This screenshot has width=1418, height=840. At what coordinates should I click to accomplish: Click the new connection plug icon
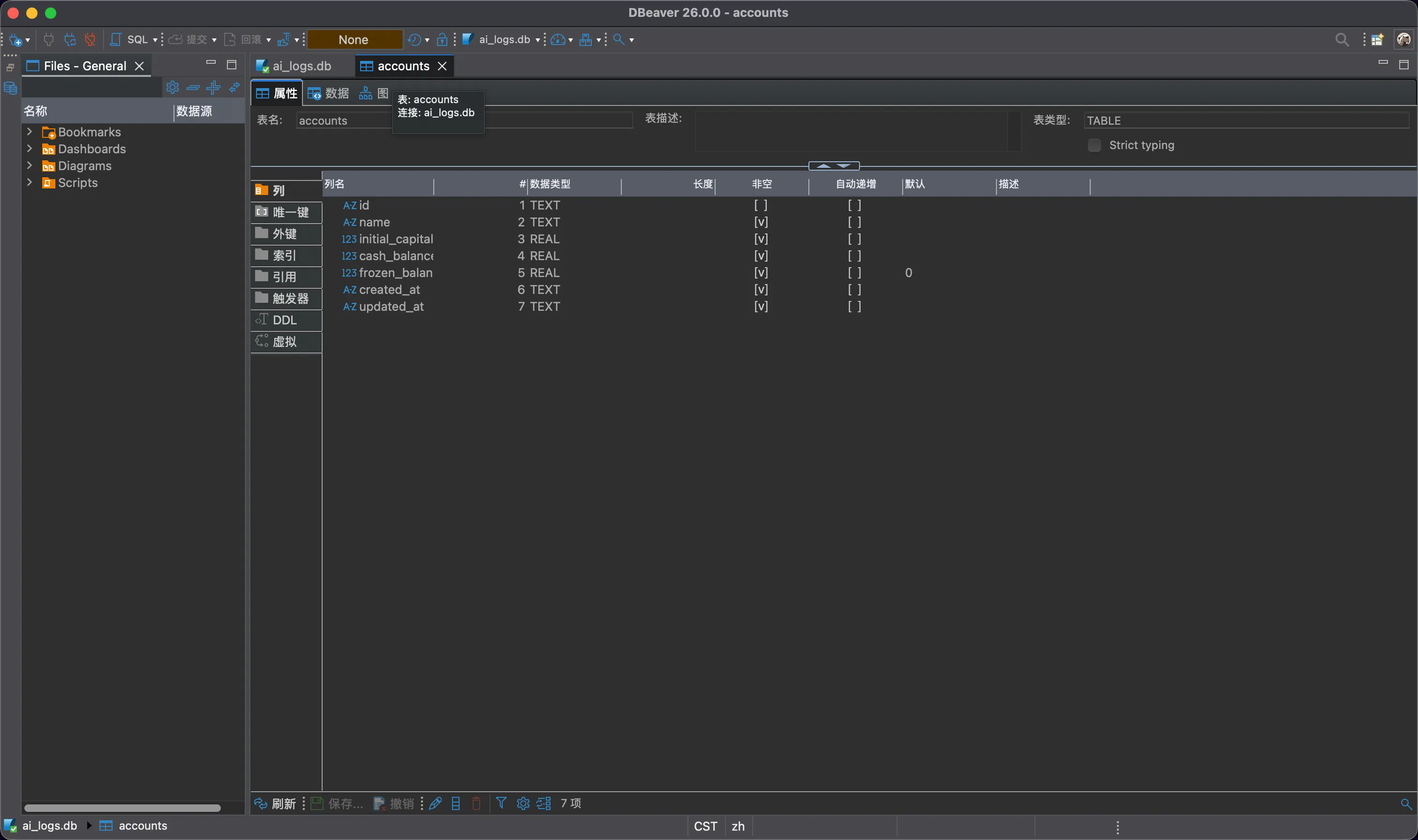coord(15,40)
